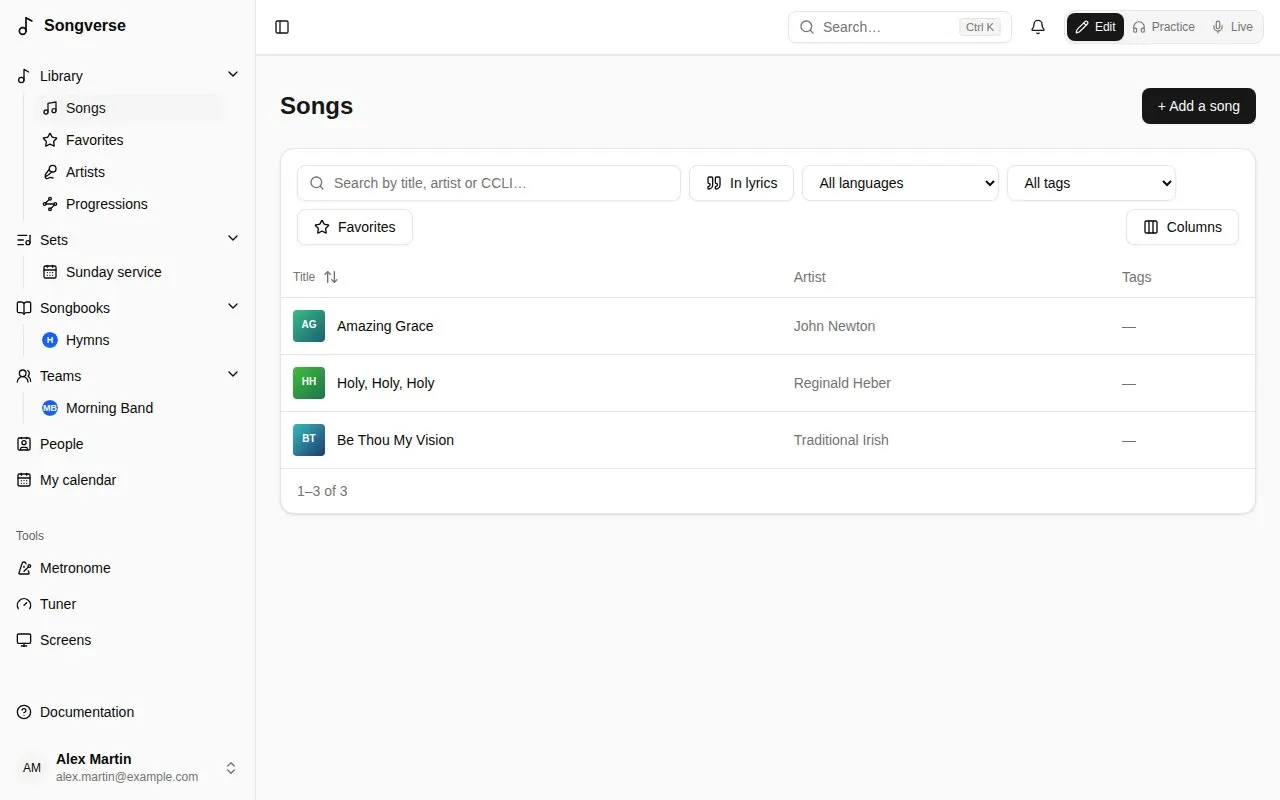The height and width of the screenshot is (800, 1280).
Task: Open Sunday service set
Action: click(130, 272)
